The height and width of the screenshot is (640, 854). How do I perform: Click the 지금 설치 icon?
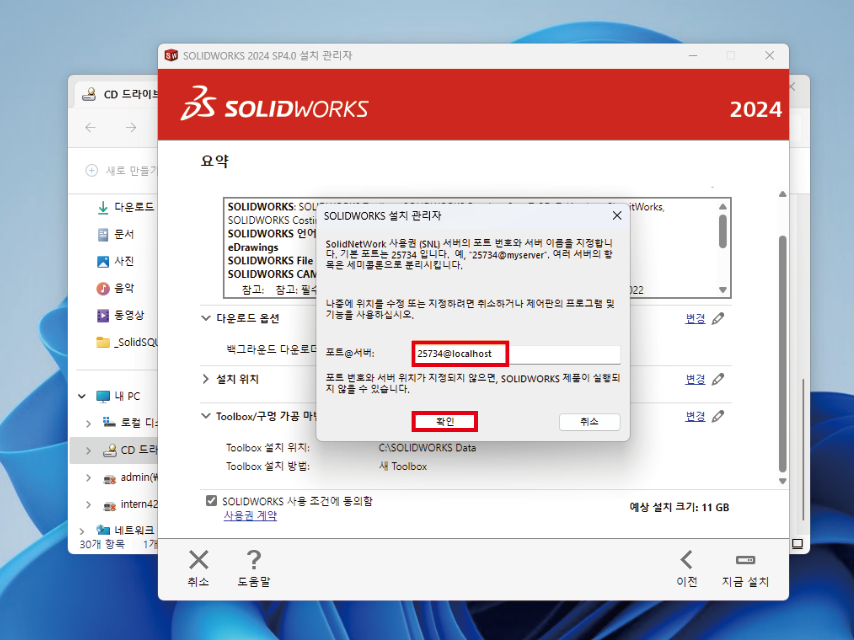point(745,559)
